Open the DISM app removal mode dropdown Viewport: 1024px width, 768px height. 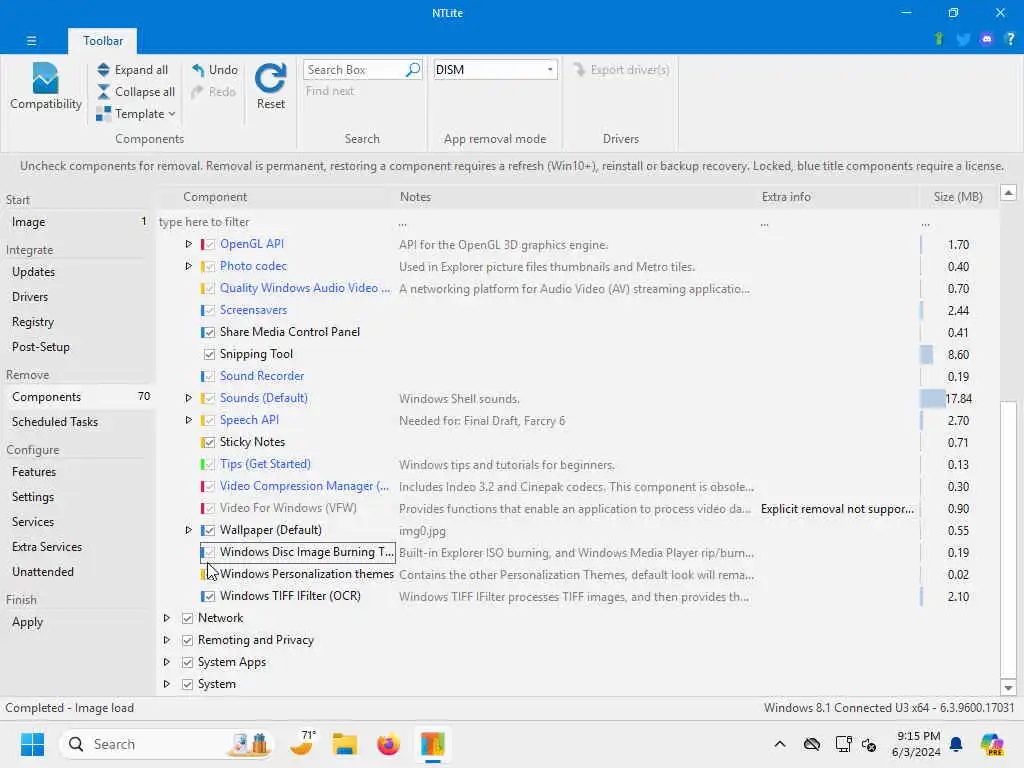pos(495,69)
